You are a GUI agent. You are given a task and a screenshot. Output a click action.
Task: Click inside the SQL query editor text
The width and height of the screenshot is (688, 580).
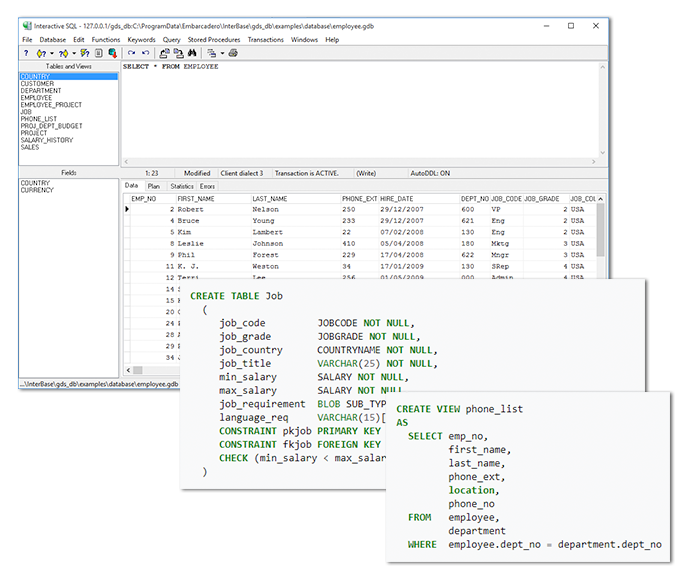pyautogui.click(x=171, y=66)
